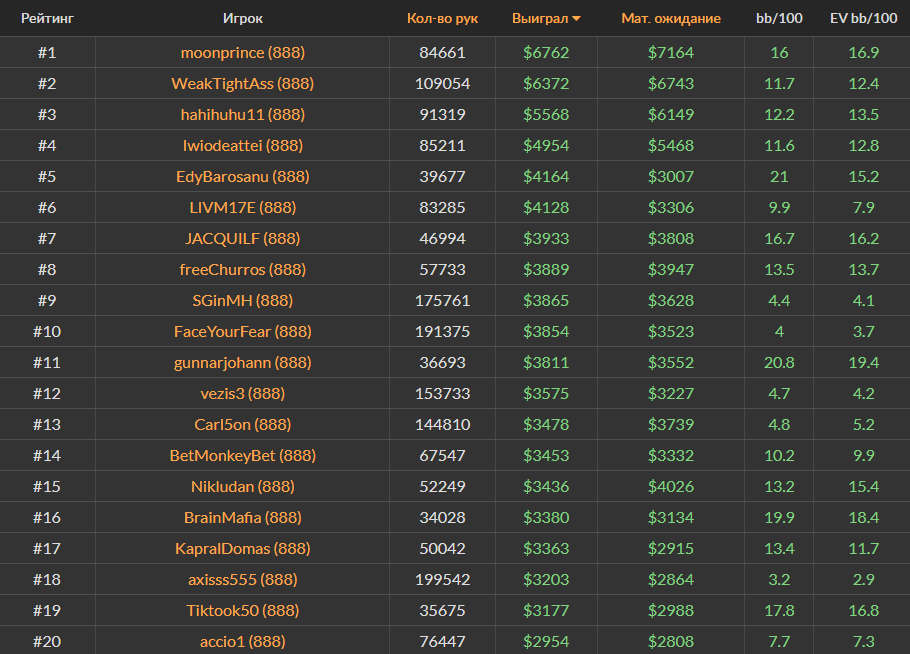Open KapralDomas (888) player stats
Screen dimensions: 910x654
coord(243,548)
